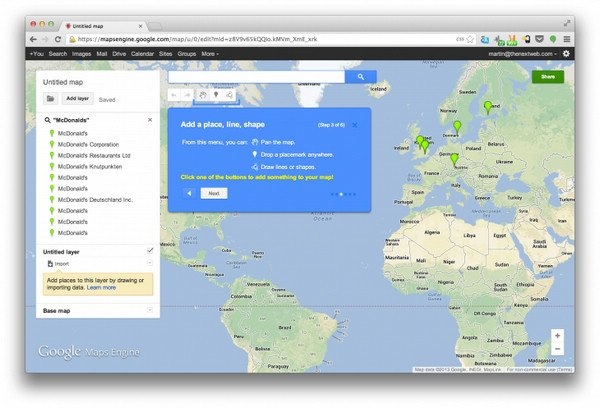Select the pan hand tool
Image resolution: width=600 pixels, height=408 pixels.
[203, 95]
